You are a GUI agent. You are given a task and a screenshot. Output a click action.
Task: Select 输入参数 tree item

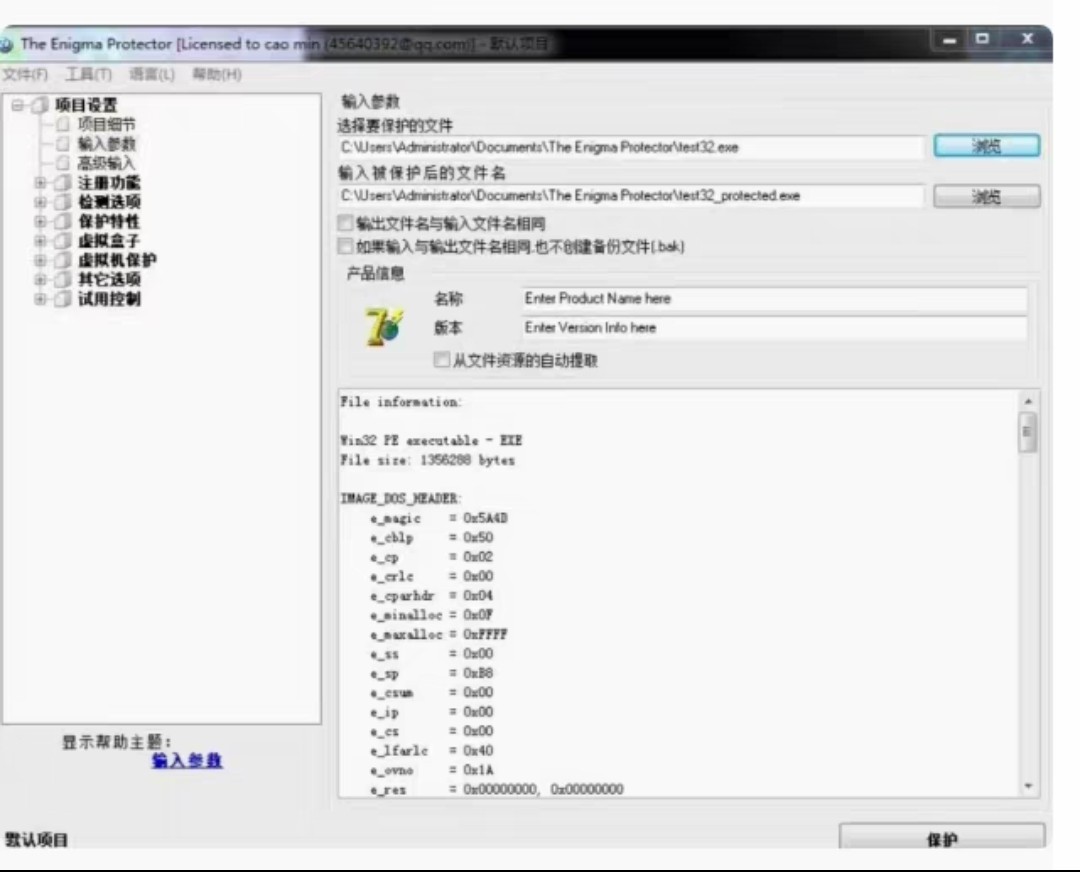[x=107, y=143]
